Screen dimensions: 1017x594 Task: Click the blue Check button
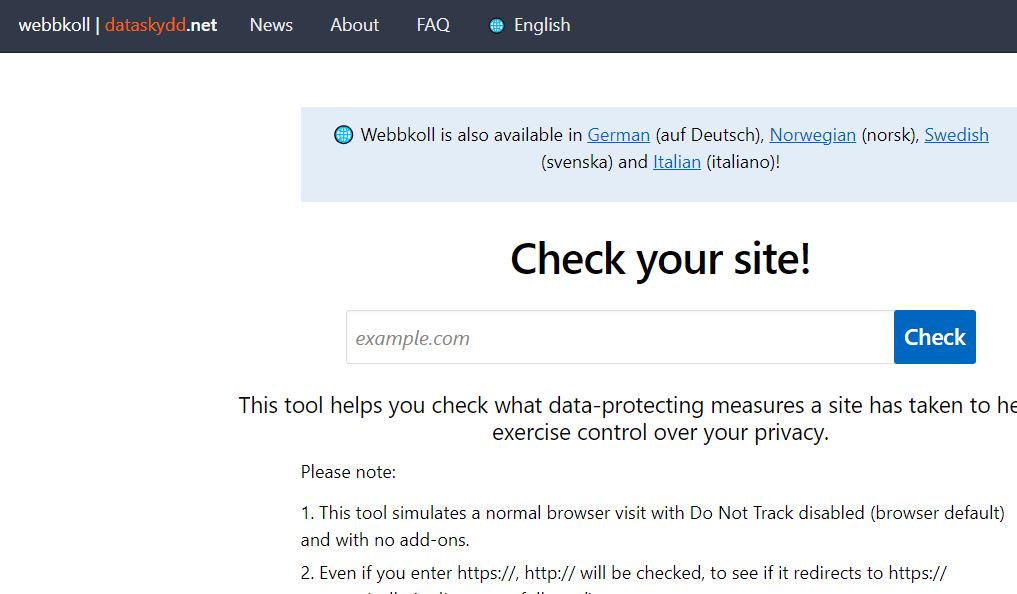935,337
